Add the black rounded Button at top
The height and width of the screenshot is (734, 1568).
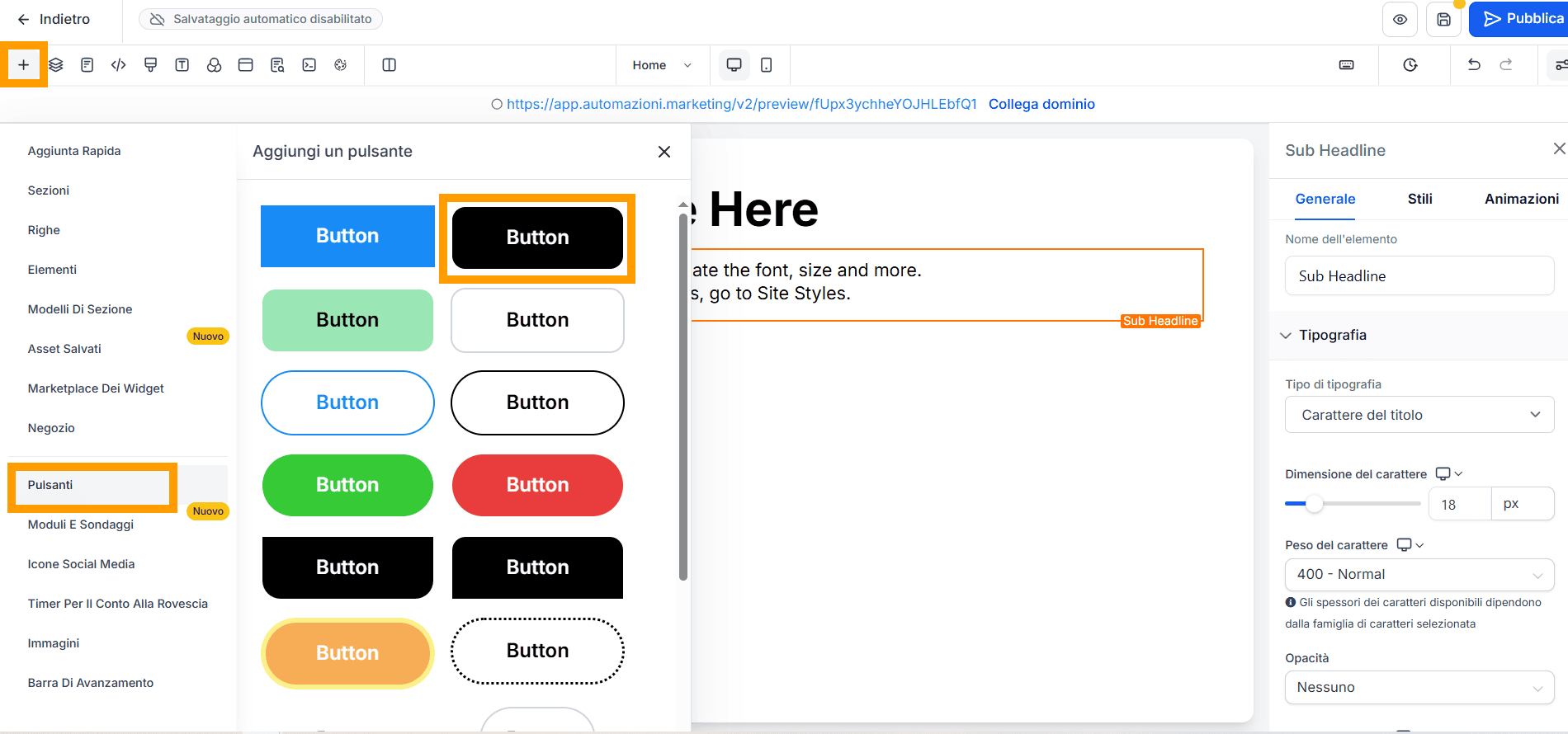(x=537, y=238)
